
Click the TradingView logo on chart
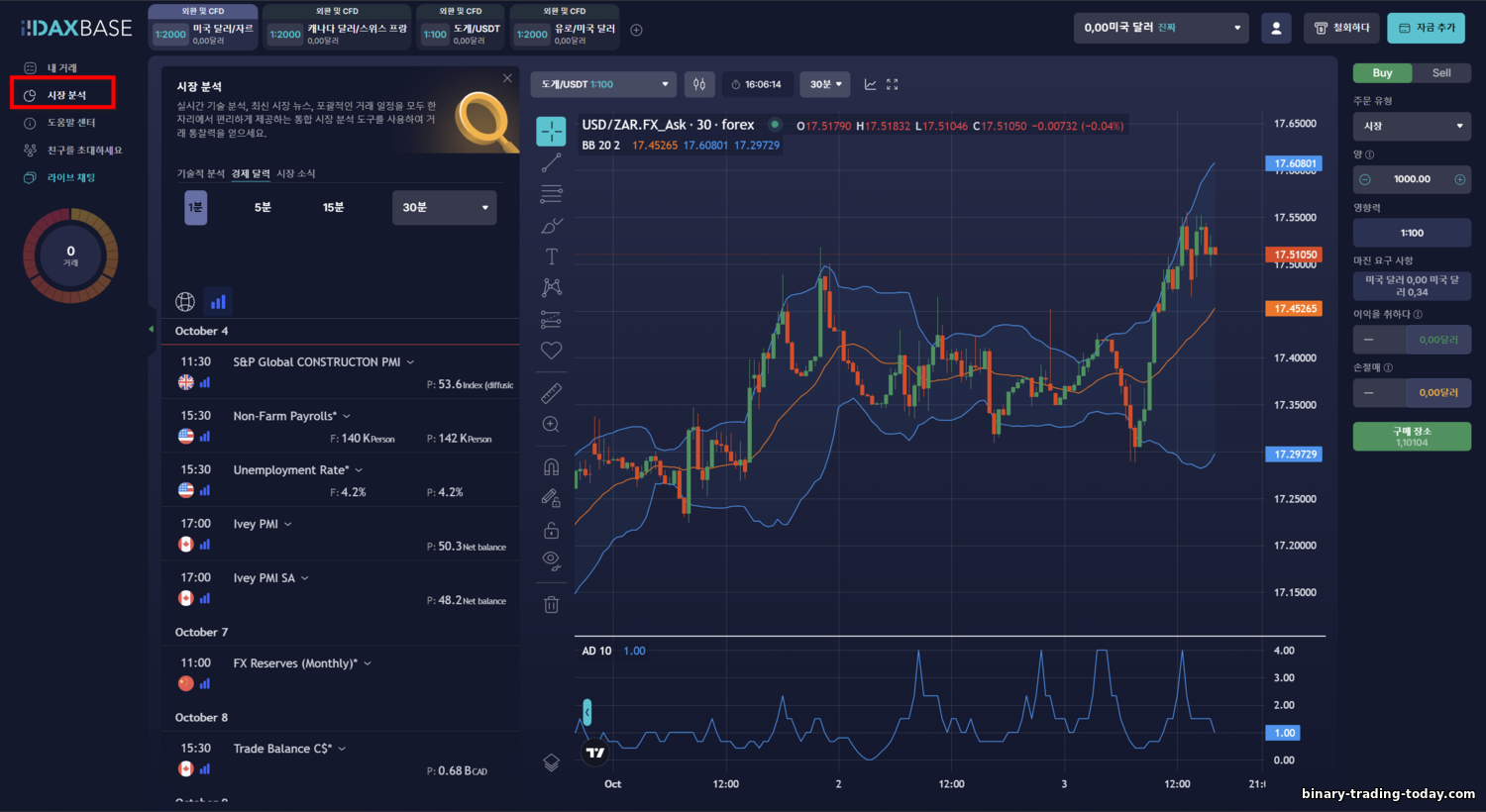595,753
